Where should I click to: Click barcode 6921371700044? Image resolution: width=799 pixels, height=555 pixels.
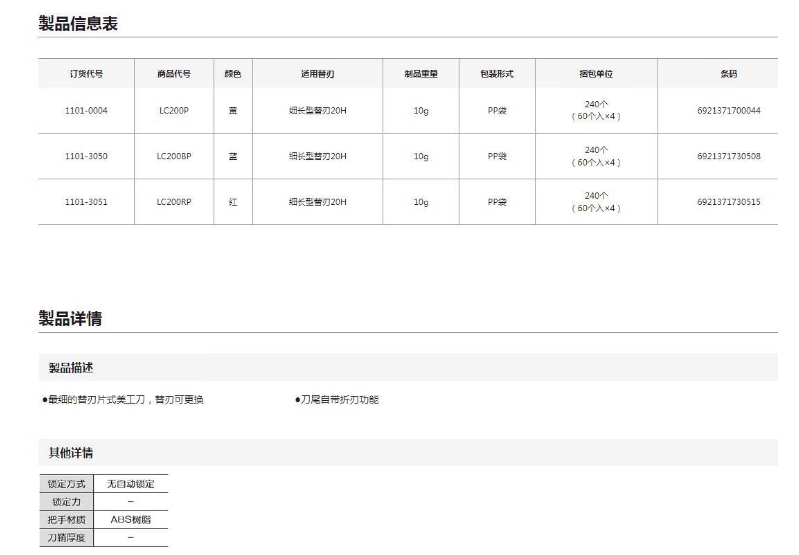point(728,111)
